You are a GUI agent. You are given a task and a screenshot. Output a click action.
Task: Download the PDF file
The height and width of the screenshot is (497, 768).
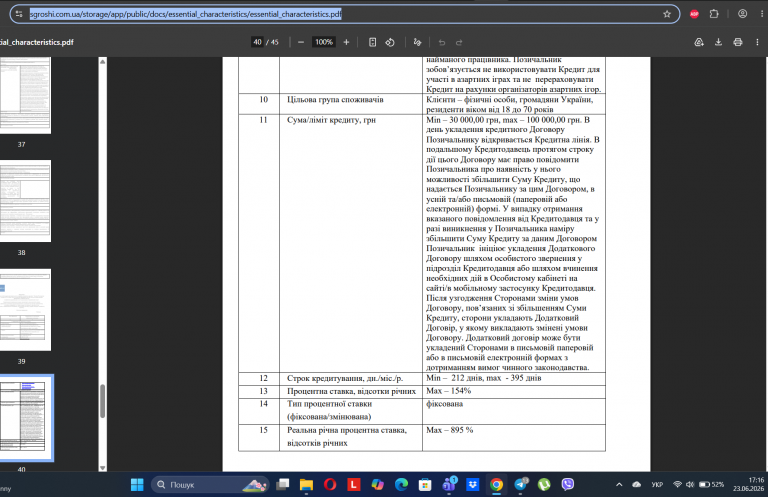[x=718, y=42]
